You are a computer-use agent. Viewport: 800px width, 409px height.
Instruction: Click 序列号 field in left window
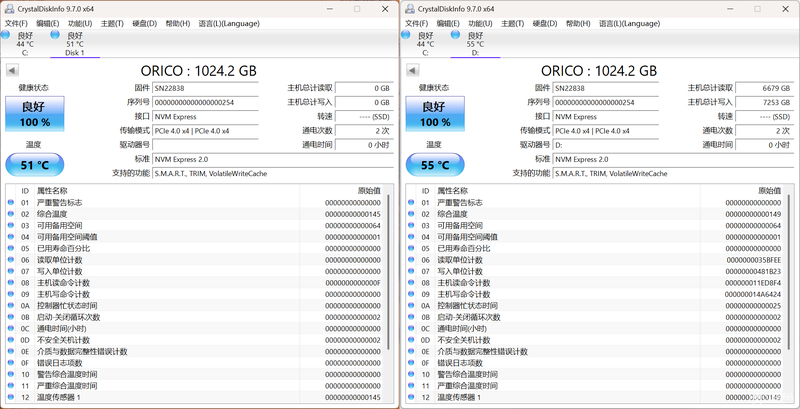point(205,103)
